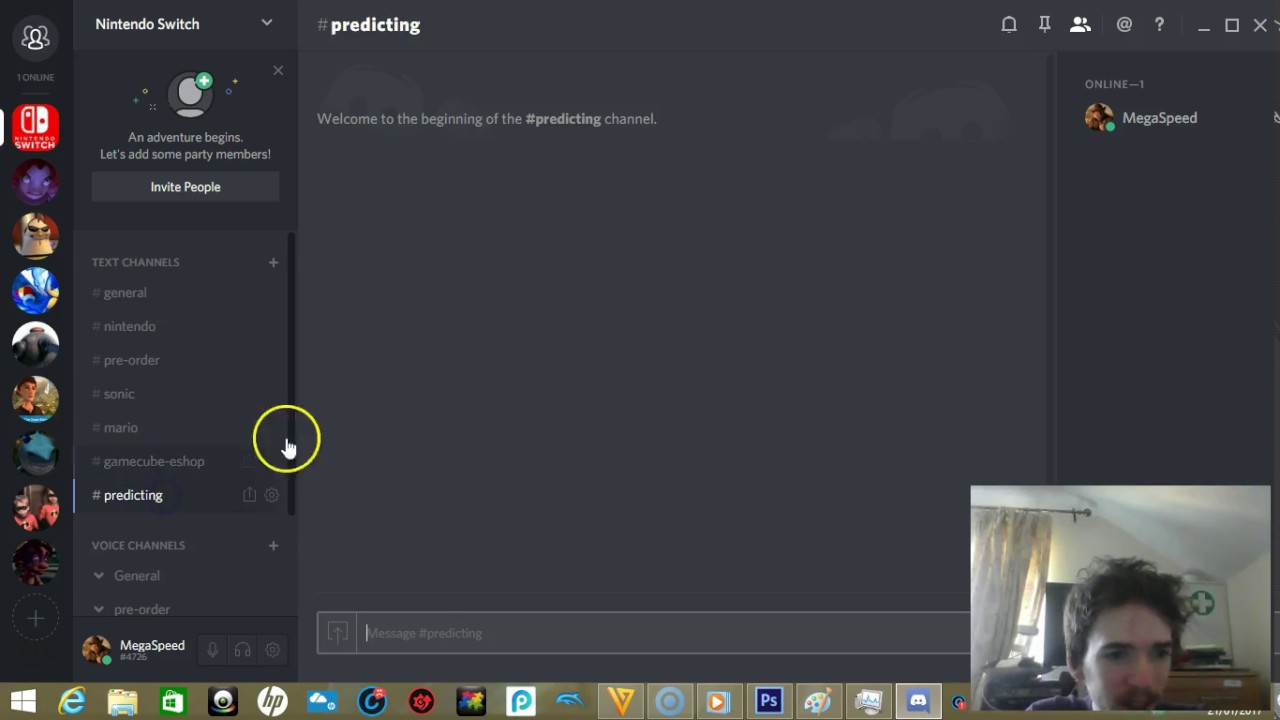Image resolution: width=1280 pixels, height=720 pixels.
Task: Create a voice channel with plus icon
Action: click(x=273, y=545)
